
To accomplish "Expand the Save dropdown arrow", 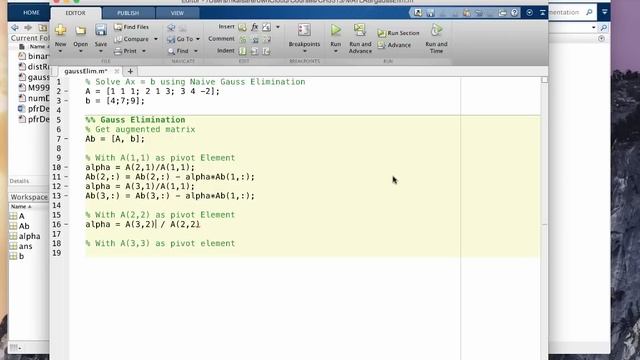I will click(x=101, y=51).
